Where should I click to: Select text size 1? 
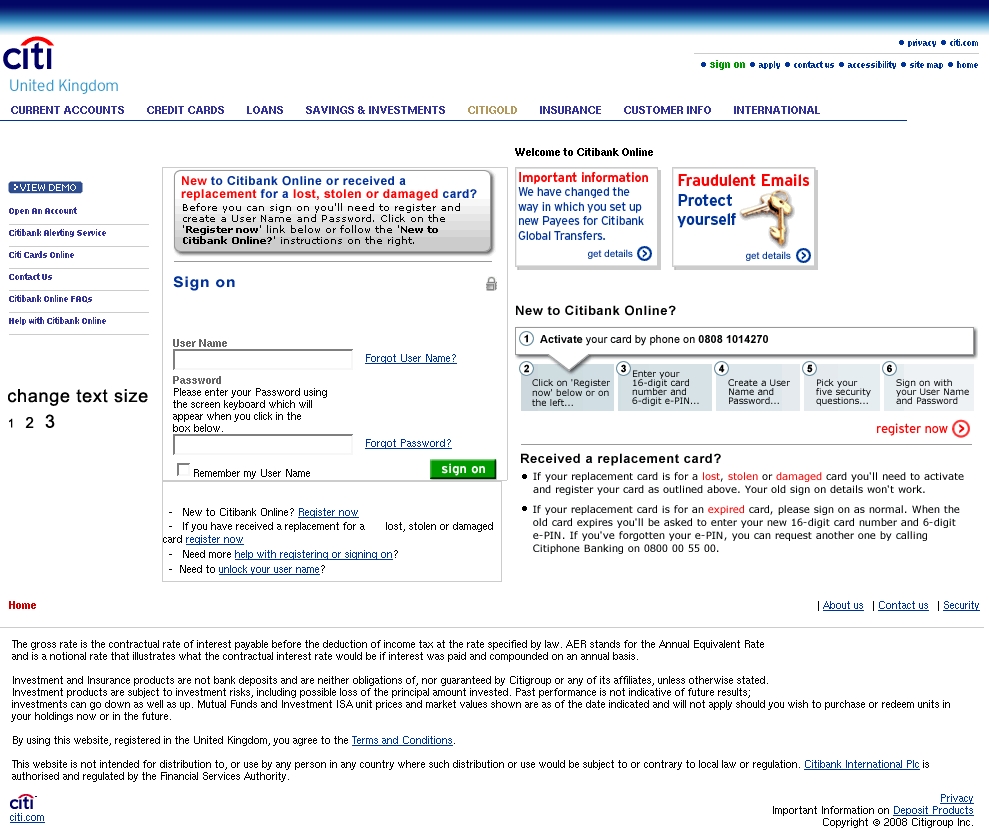click(x=11, y=424)
